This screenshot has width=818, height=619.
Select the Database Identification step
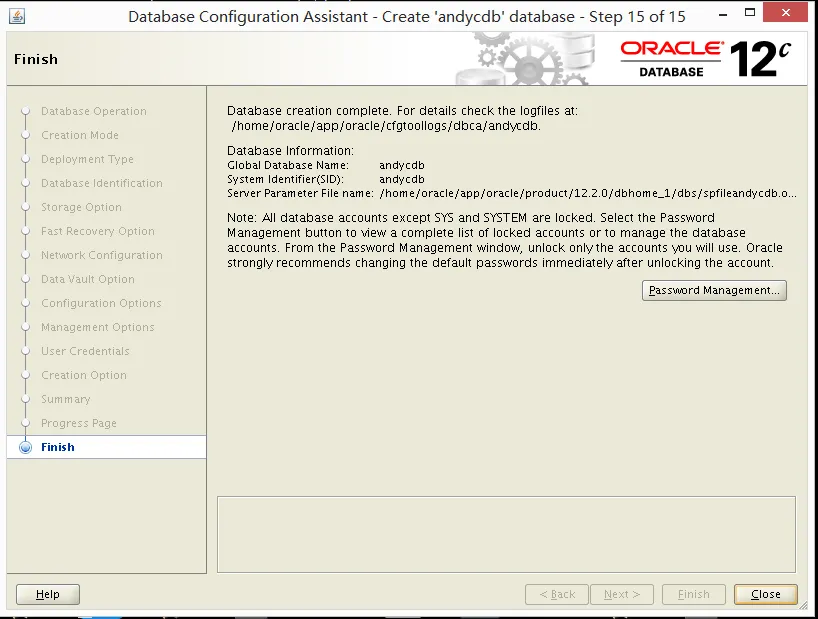(x=102, y=183)
